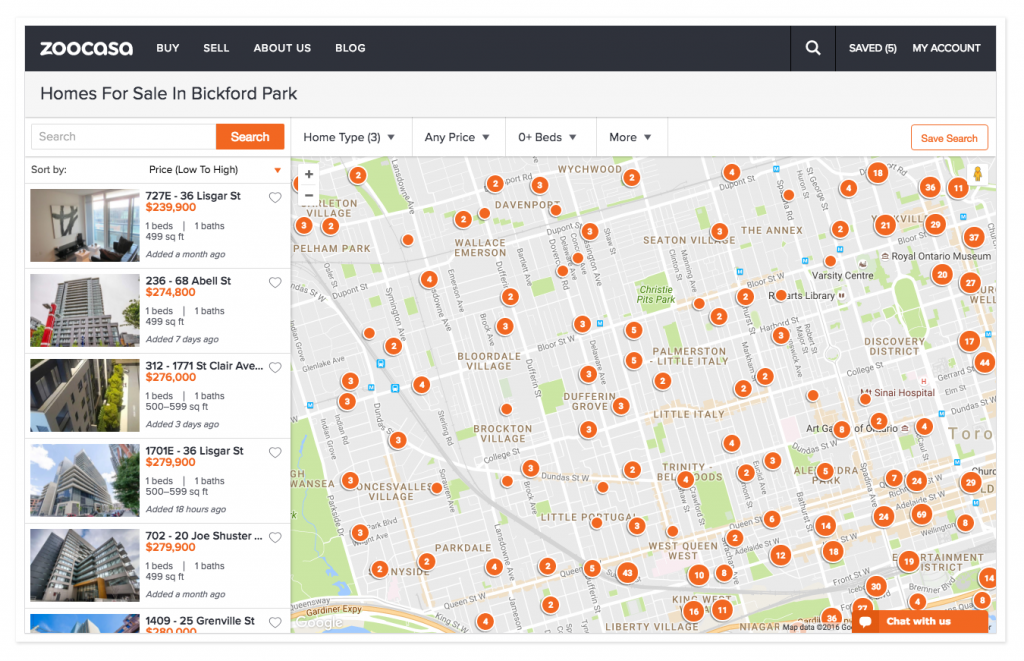Open the BUY menu item

click(168, 48)
